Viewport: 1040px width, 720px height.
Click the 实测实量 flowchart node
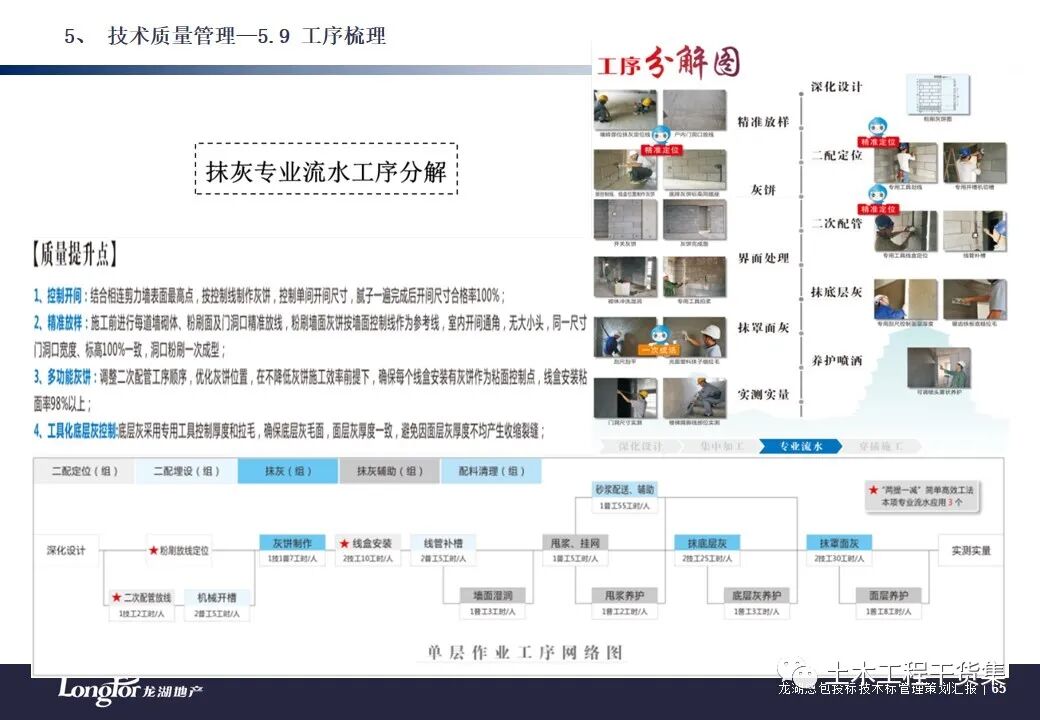pyautogui.click(x=972, y=551)
